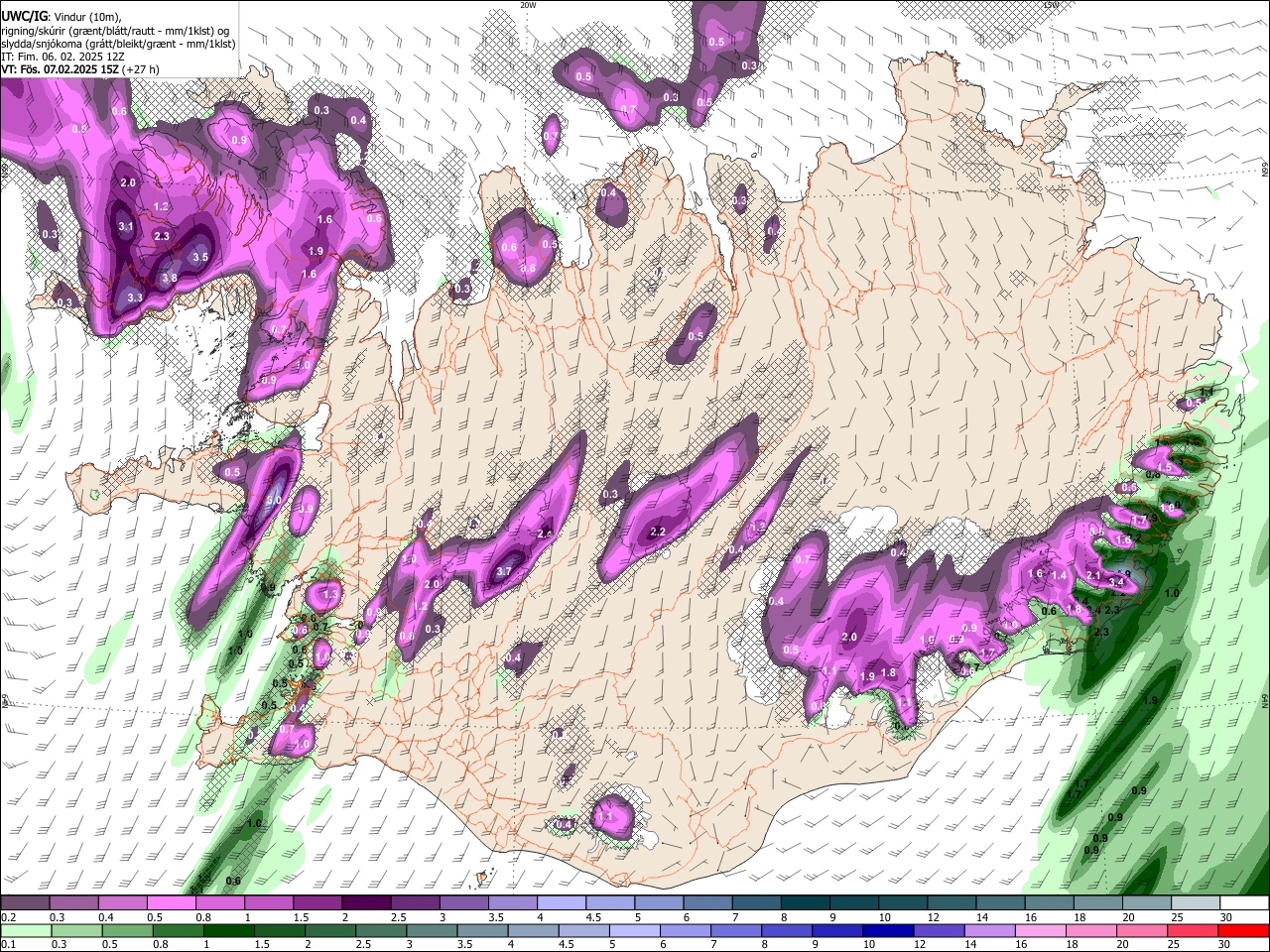Click the 15W longitude label at top
Image resolution: width=1270 pixels, height=952 pixels.
pyautogui.click(x=1052, y=5)
